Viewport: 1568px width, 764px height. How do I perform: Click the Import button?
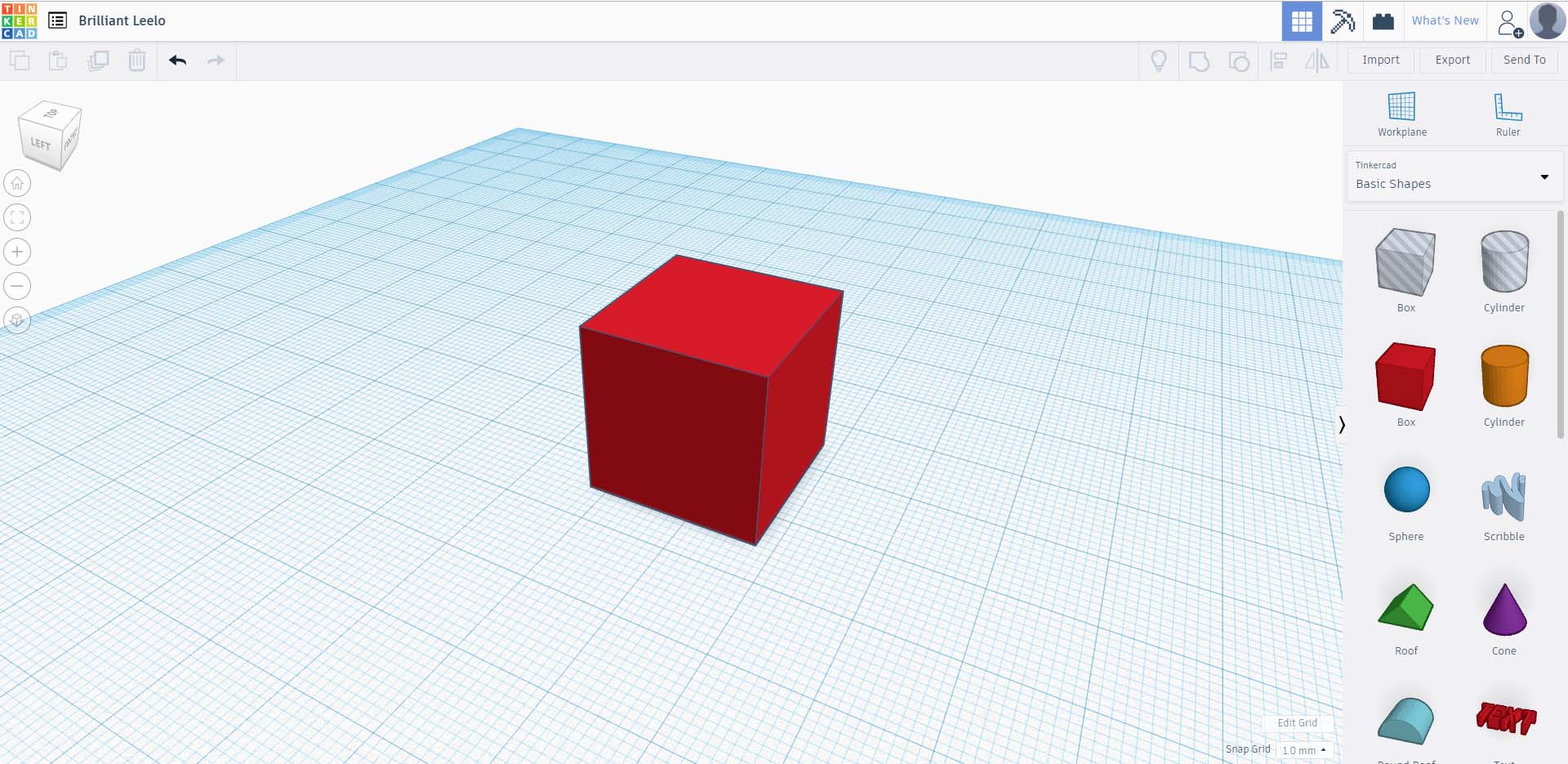click(1380, 60)
